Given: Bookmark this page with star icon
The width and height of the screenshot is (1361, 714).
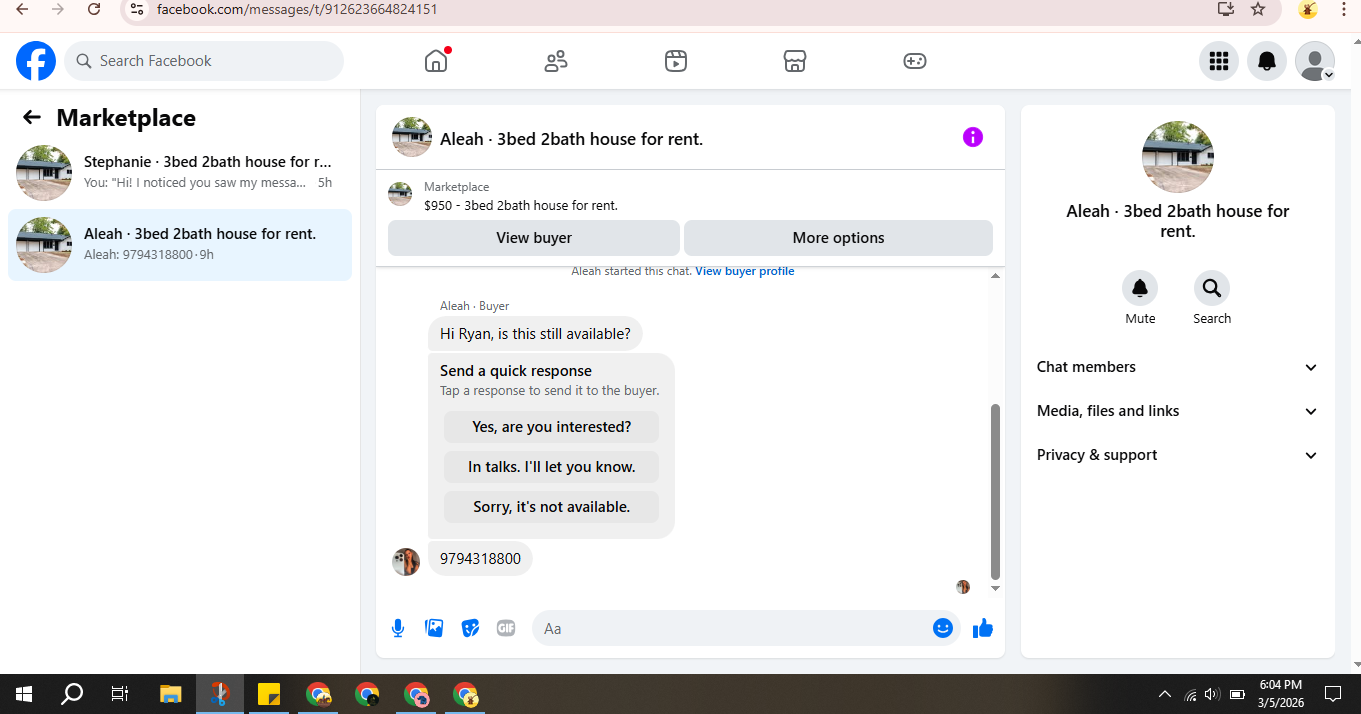Looking at the screenshot, I should [1258, 9].
